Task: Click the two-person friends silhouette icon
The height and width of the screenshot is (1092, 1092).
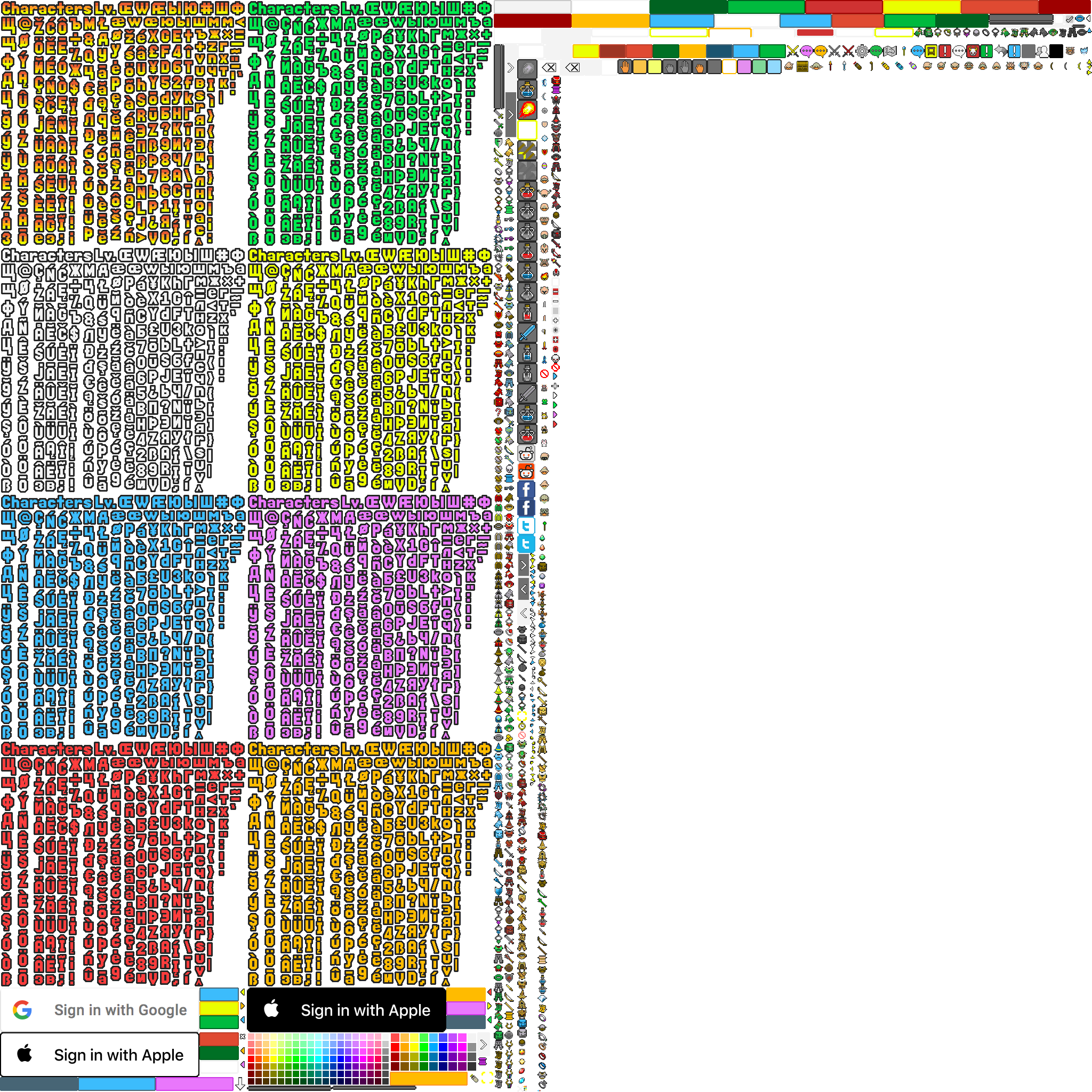Action: 1042,51
